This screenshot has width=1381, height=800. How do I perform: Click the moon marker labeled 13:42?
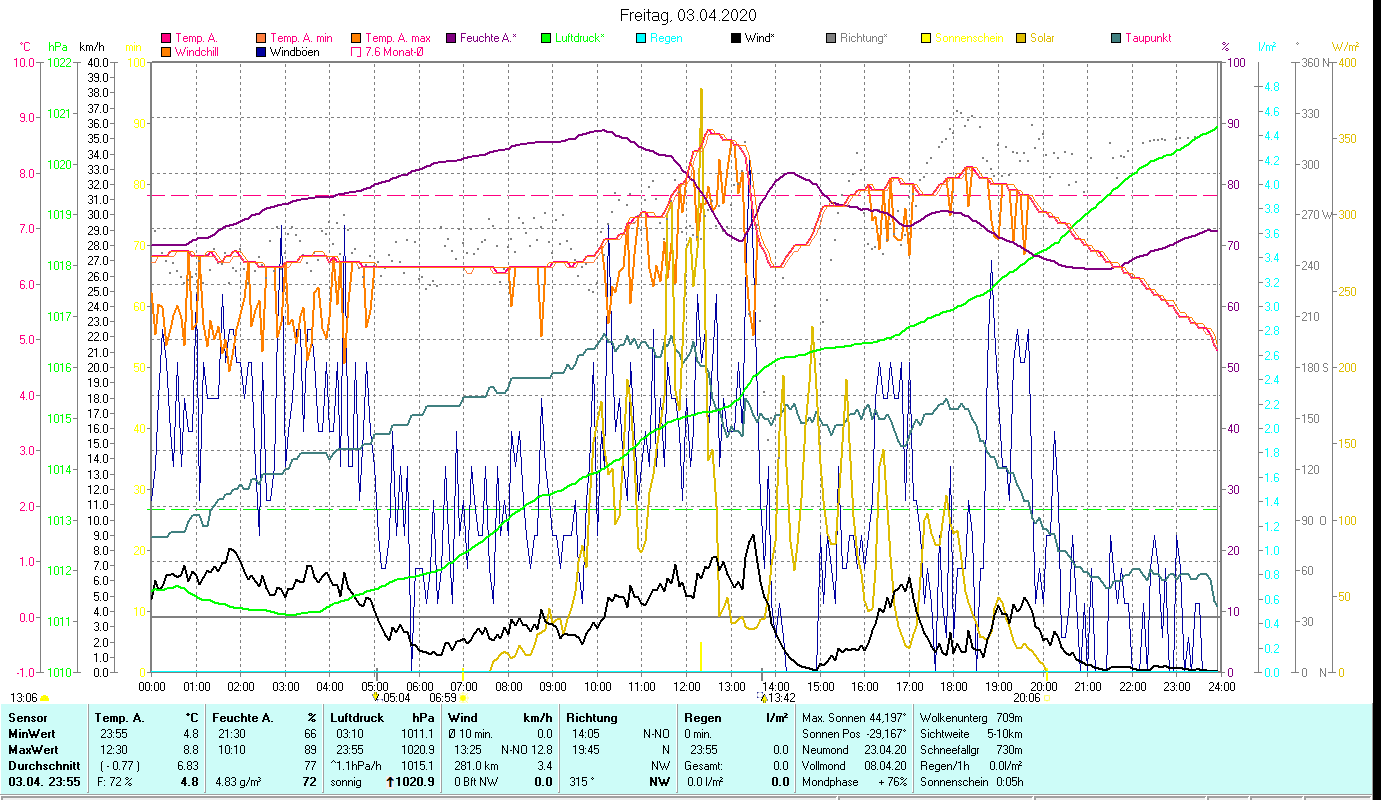pos(763,697)
